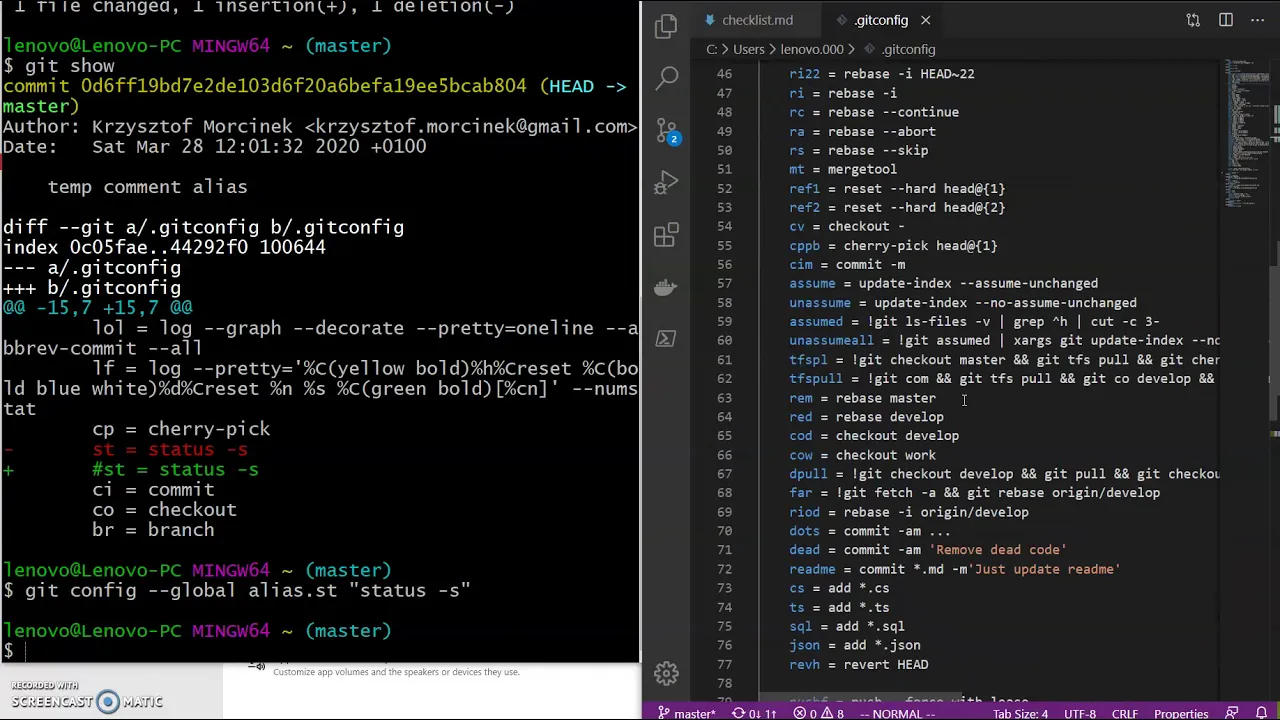Click the 'assume = update-index' line
1280x720 pixels.
coord(943,283)
